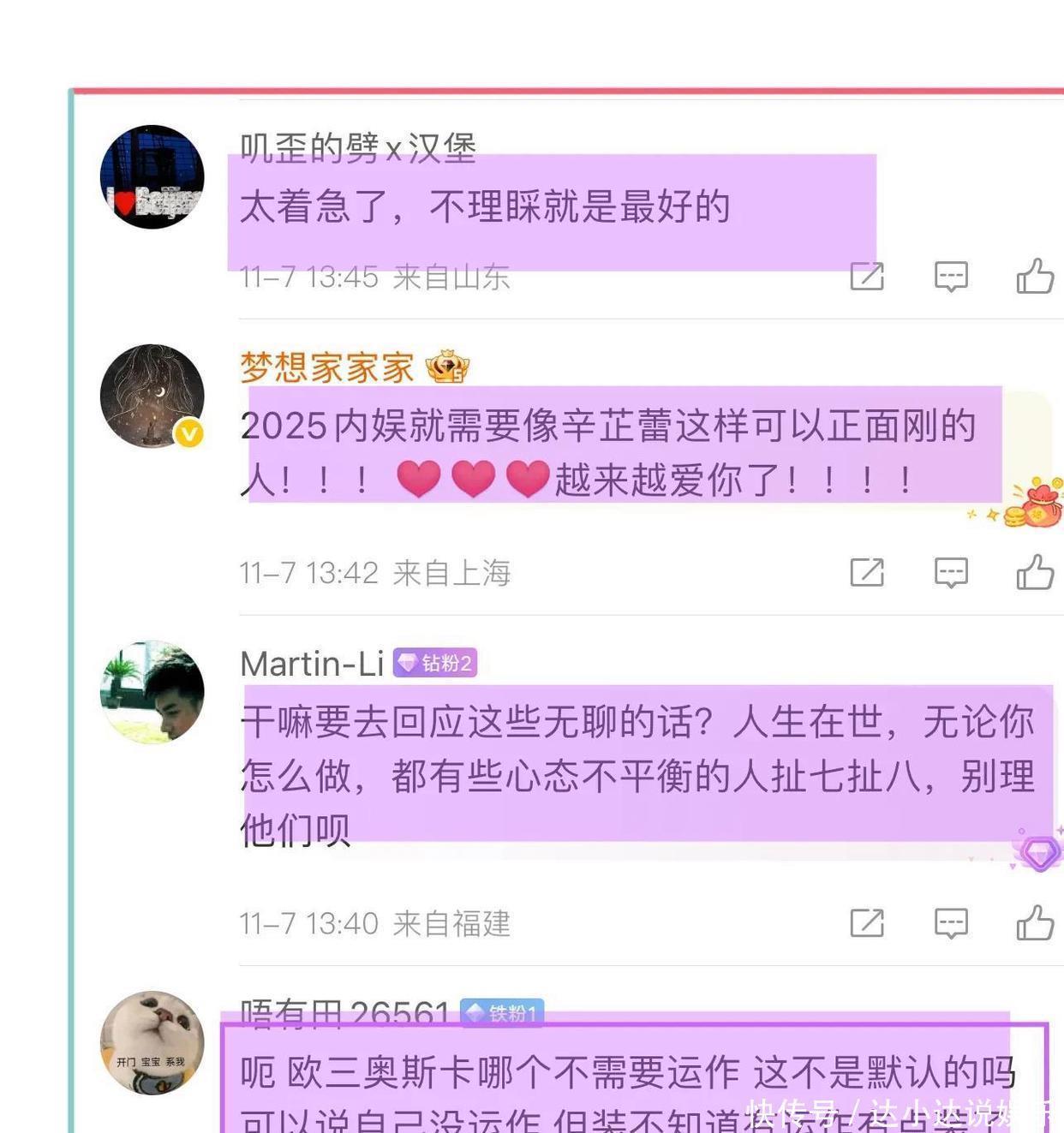Tap the crown badge beside 梦想家家家
The image size is (1064, 1133).
click(x=447, y=367)
